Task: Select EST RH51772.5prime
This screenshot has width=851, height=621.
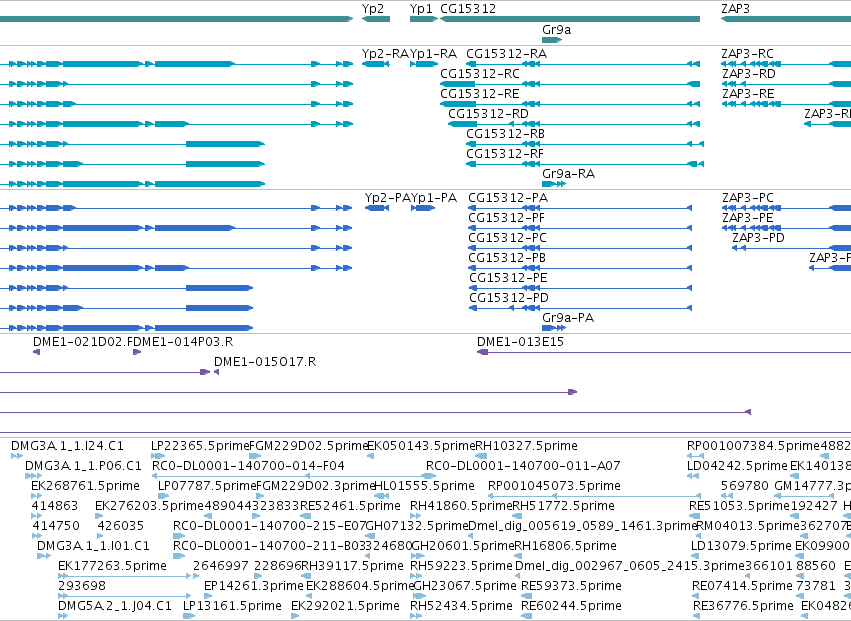Action: point(564,506)
